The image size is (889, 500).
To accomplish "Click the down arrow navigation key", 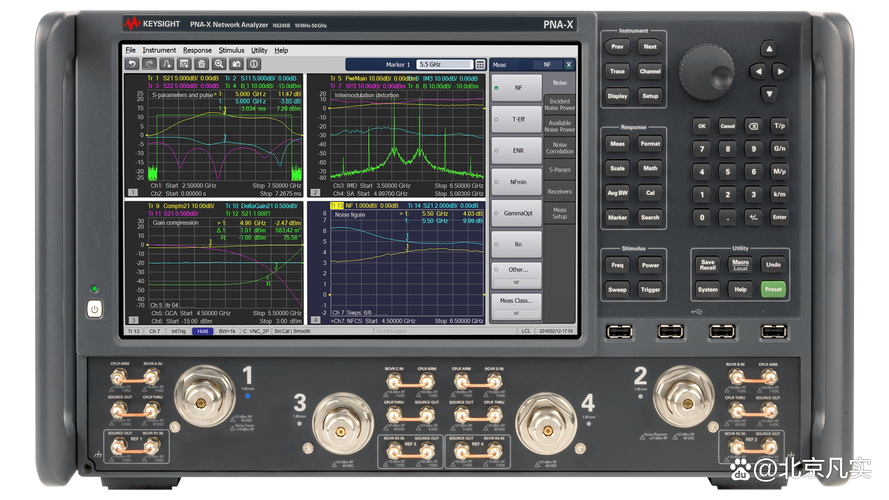I will pos(769,94).
